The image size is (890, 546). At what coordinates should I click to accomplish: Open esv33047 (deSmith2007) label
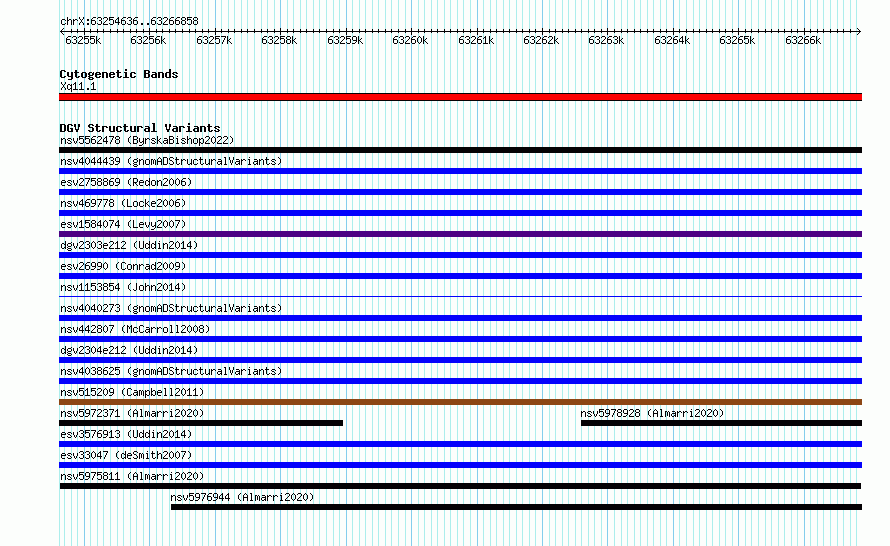126,455
